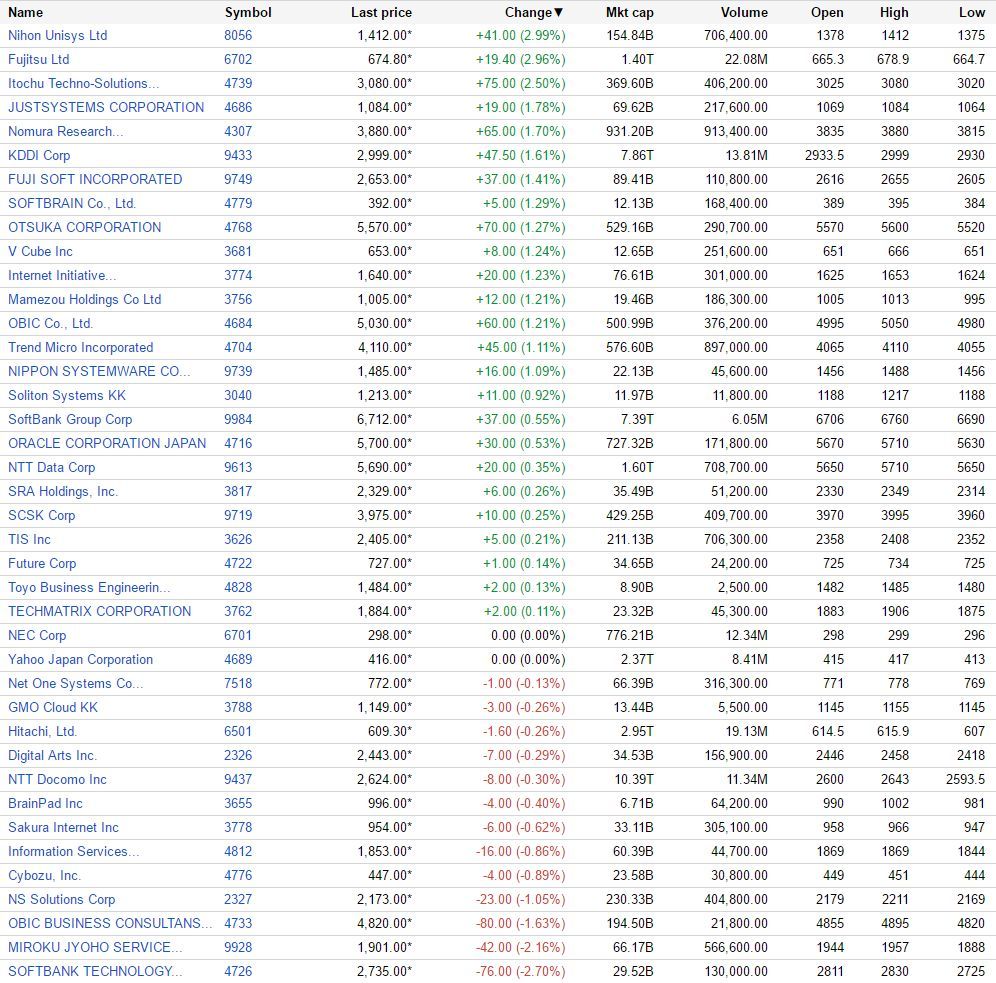Image resolution: width=996 pixels, height=983 pixels.
Task: Open Mamezou Holdings Co Ltd link
Action: tap(84, 300)
